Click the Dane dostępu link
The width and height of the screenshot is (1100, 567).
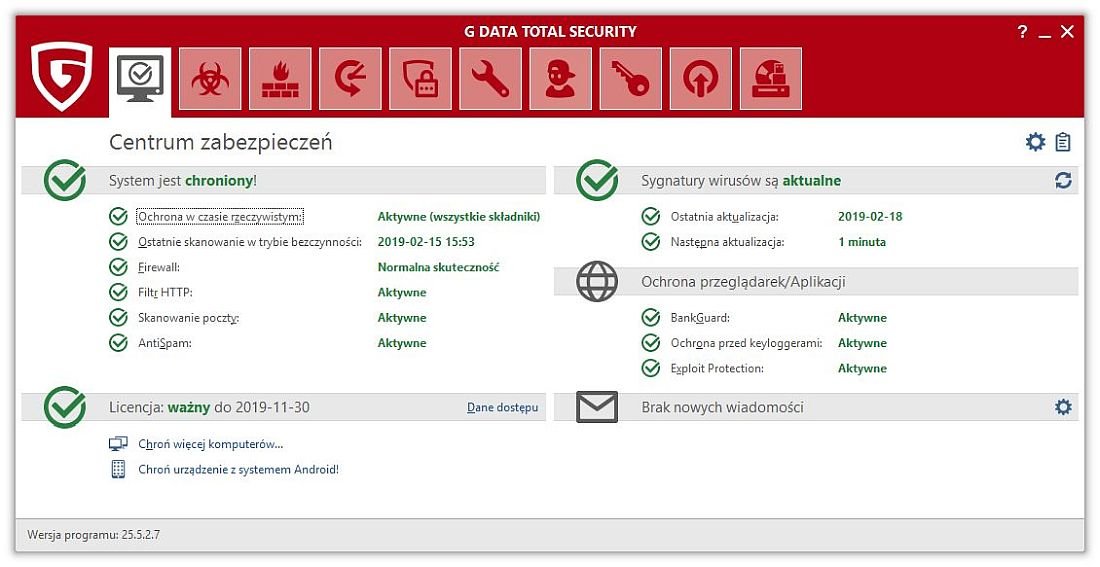(x=502, y=407)
